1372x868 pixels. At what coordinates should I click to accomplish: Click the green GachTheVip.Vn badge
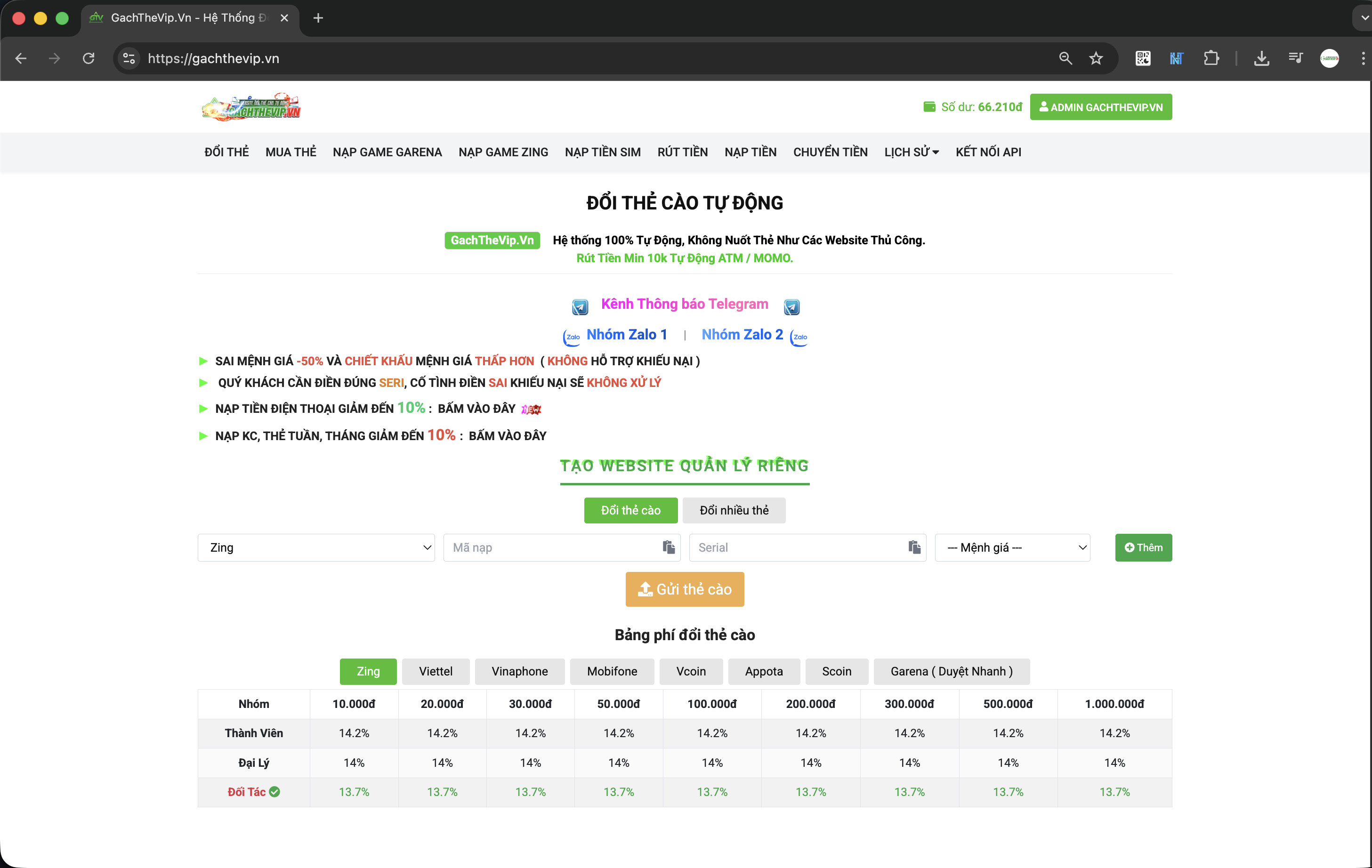(x=492, y=241)
